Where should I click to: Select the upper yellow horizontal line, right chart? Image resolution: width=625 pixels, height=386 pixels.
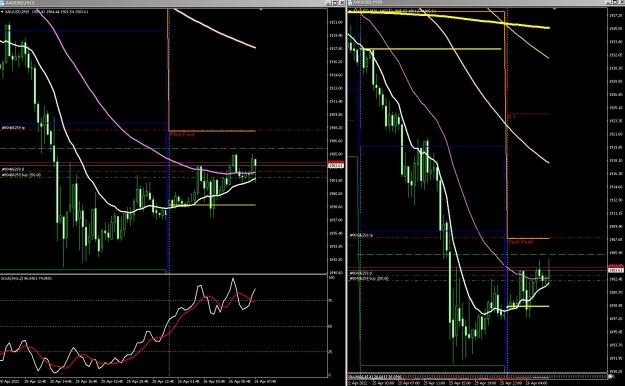pos(432,49)
